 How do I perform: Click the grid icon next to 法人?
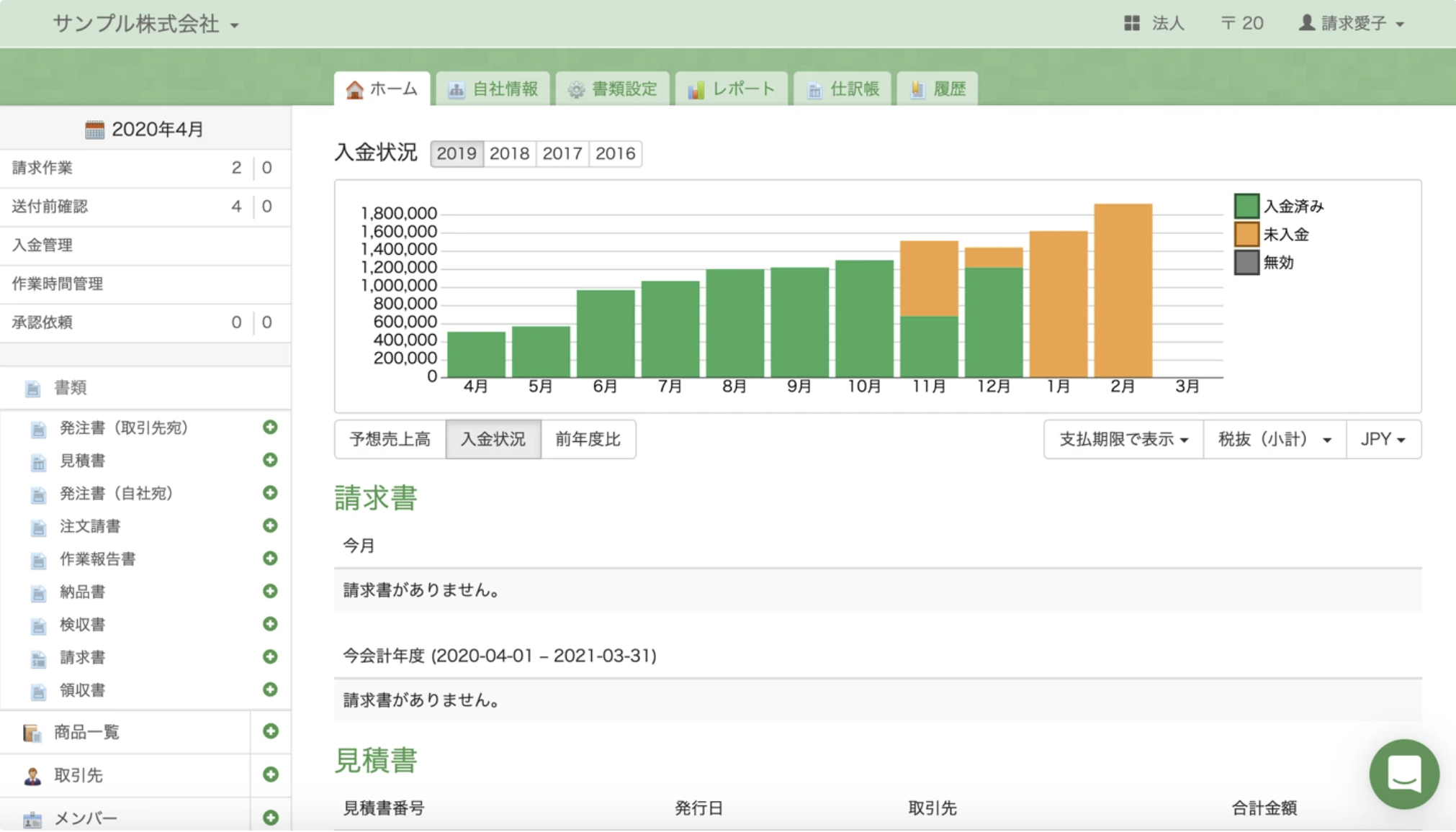pyautogui.click(x=1131, y=24)
